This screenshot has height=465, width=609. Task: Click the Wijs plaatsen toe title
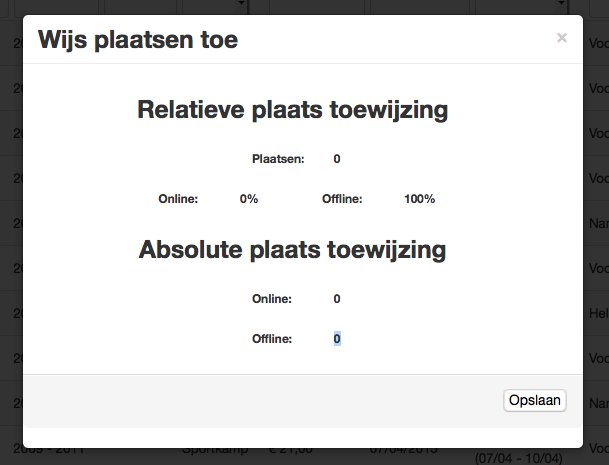tap(138, 40)
